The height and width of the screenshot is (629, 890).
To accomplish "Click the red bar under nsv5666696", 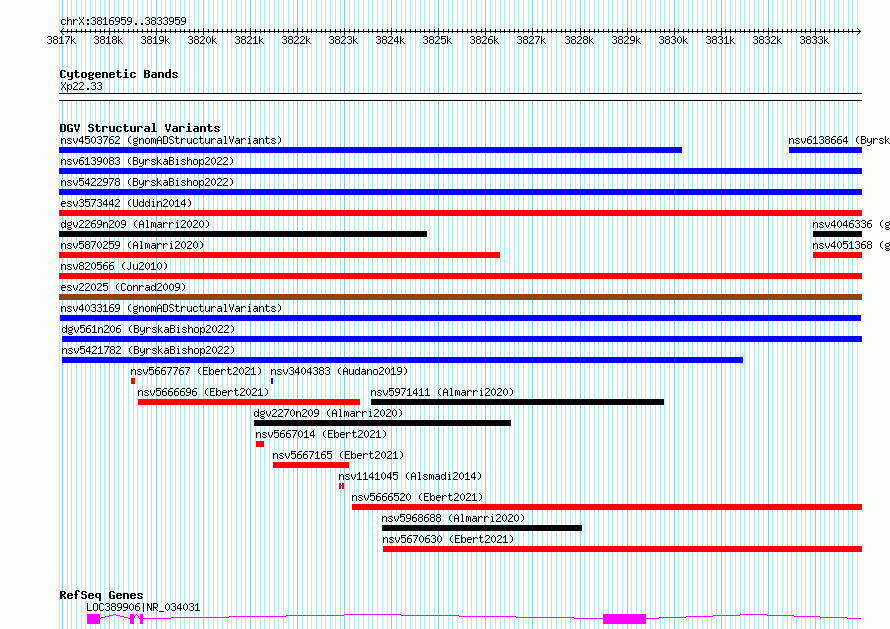I will pyautogui.click(x=249, y=402).
